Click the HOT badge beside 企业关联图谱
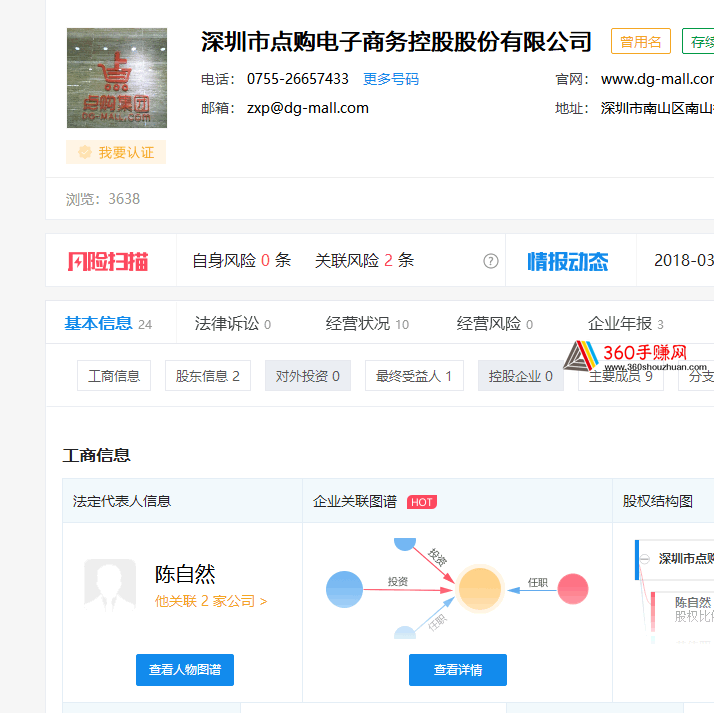714x713 pixels. click(422, 502)
